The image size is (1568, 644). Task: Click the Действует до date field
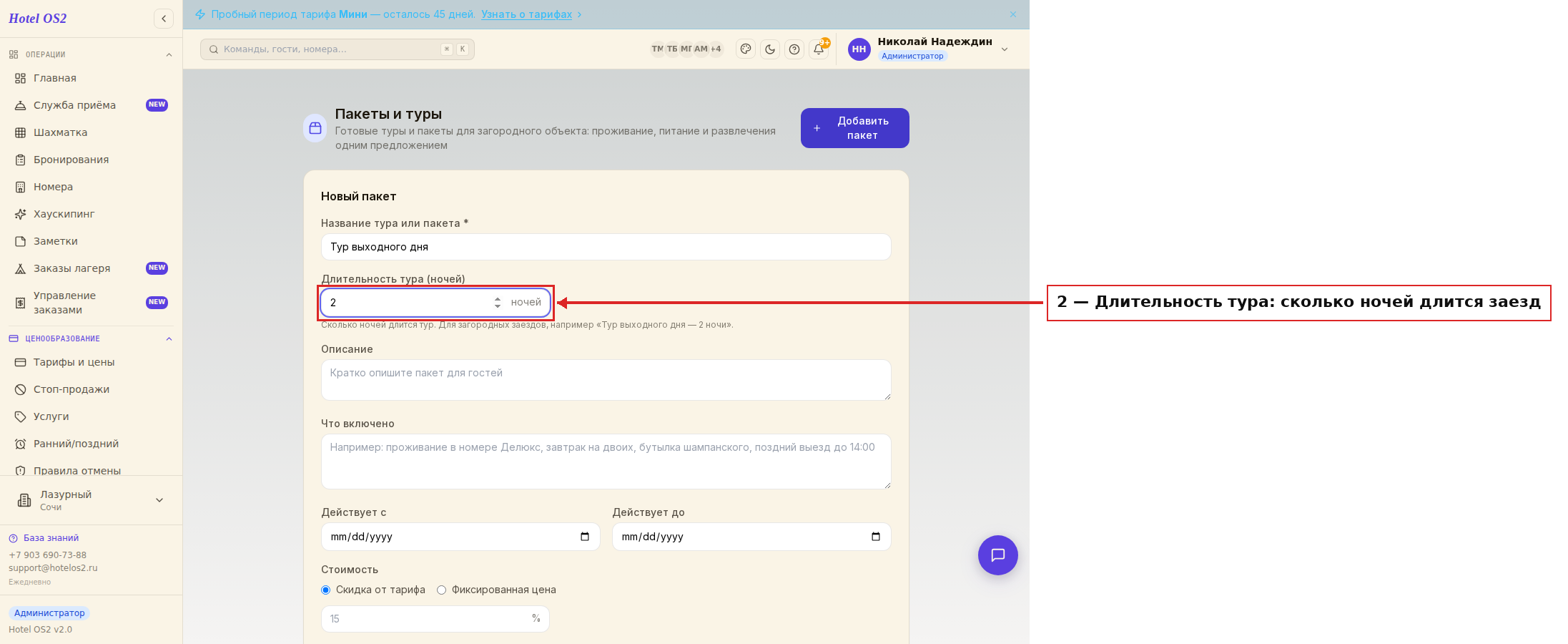751,537
